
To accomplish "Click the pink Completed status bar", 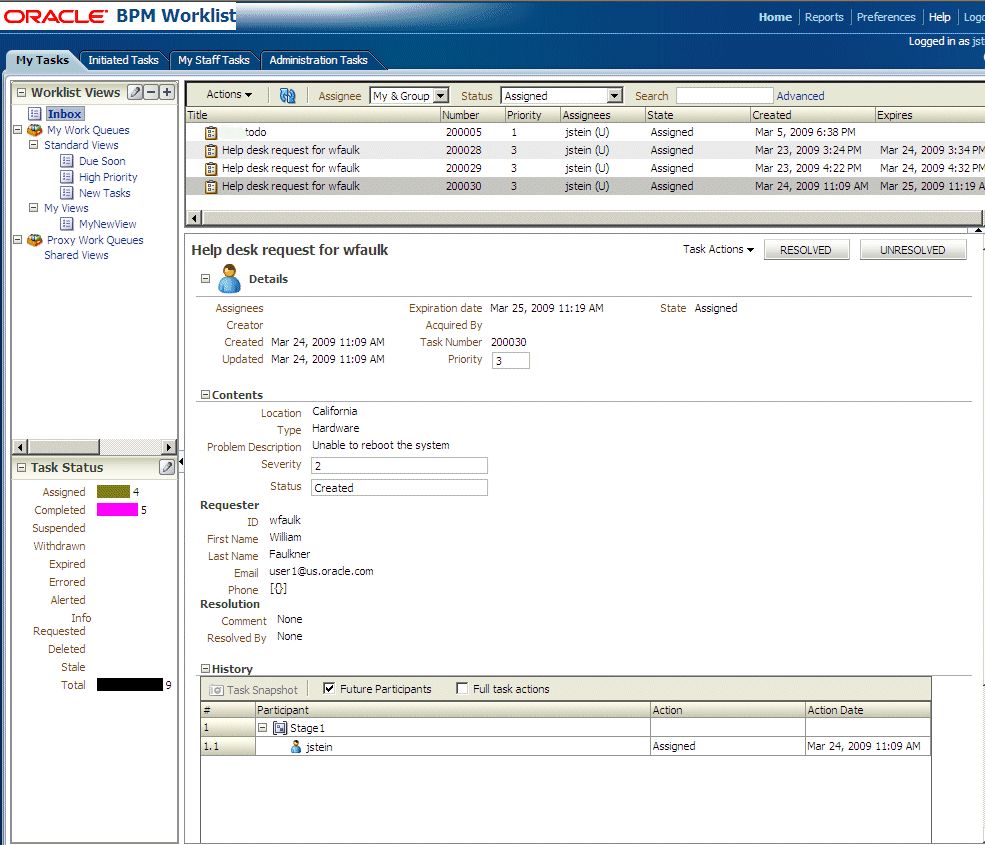I will pyautogui.click(x=117, y=510).
